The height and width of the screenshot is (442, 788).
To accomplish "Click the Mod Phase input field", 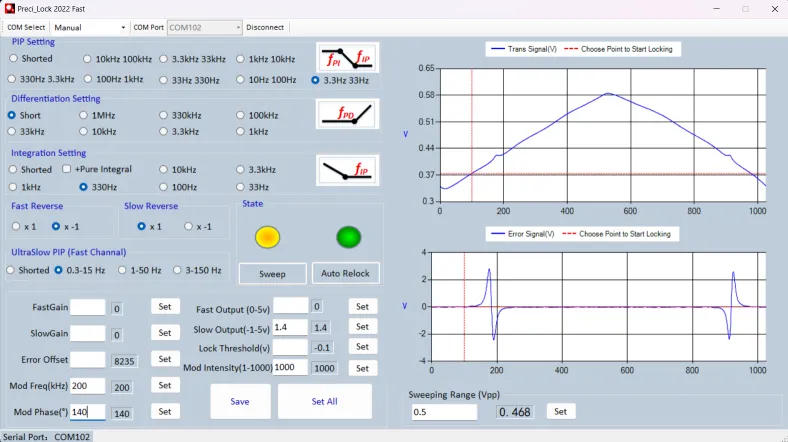I will click(x=88, y=412).
